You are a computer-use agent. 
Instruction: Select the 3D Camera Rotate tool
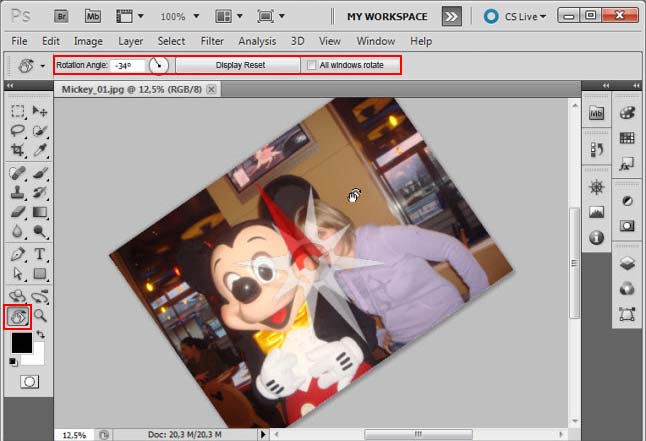tap(40, 296)
